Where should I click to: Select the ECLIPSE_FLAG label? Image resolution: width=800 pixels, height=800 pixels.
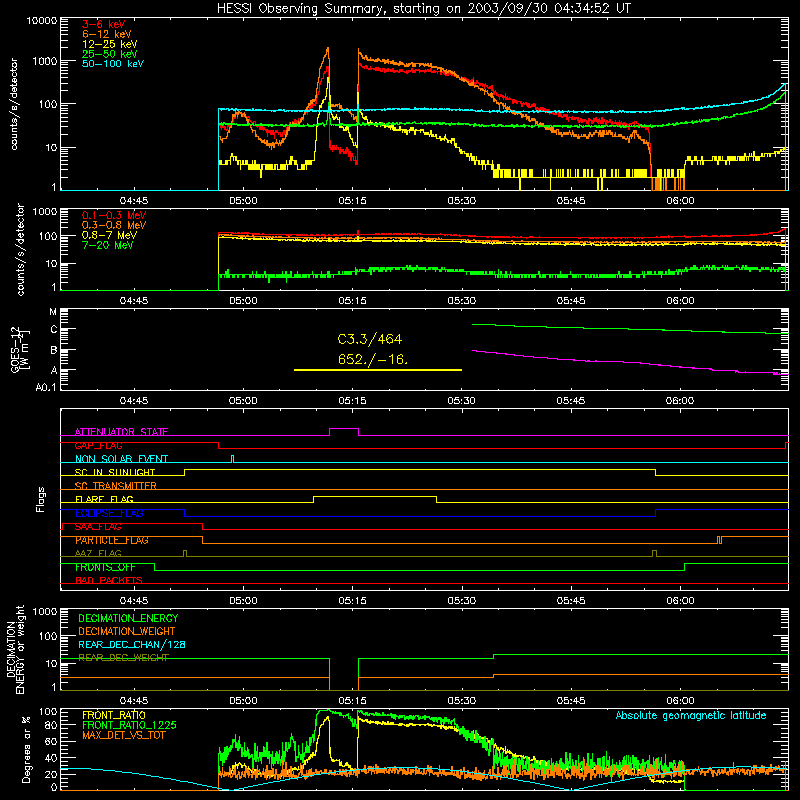pos(109,513)
